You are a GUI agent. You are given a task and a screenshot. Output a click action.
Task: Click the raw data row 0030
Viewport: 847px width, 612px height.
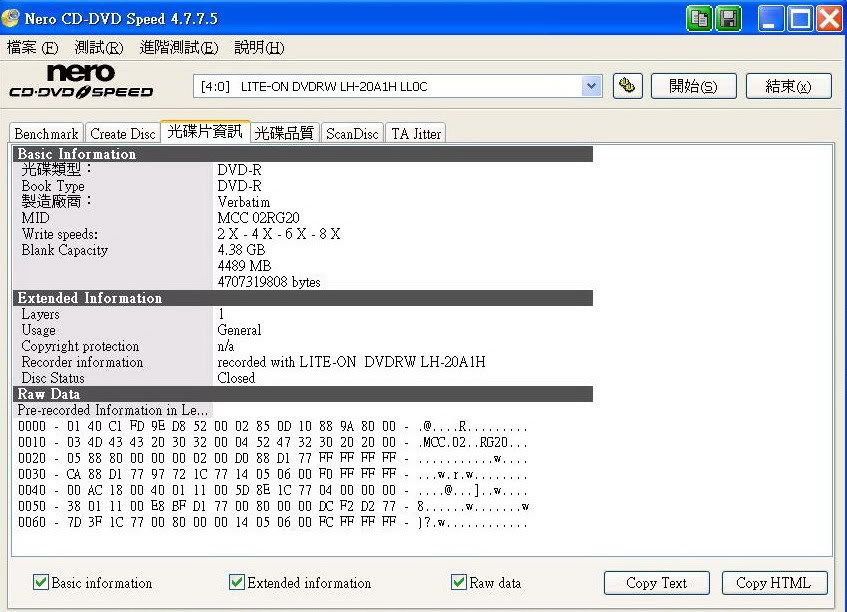272,475
